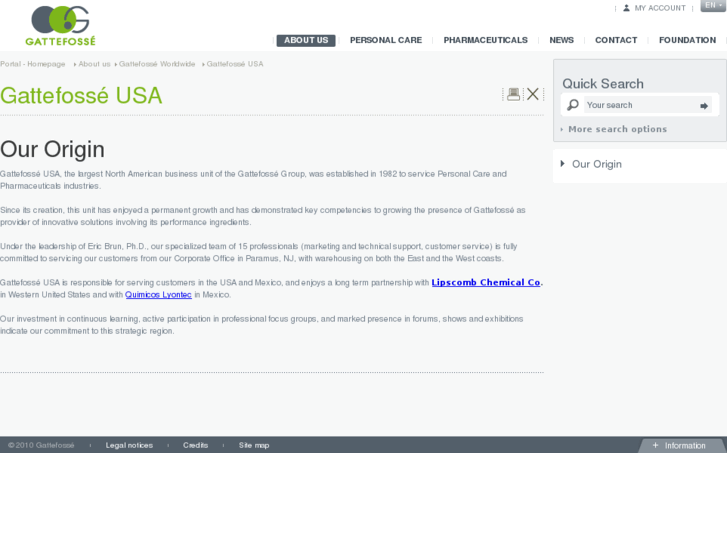The width and height of the screenshot is (727, 545).
Task: Open the EN language dropdown
Action: (713, 6)
